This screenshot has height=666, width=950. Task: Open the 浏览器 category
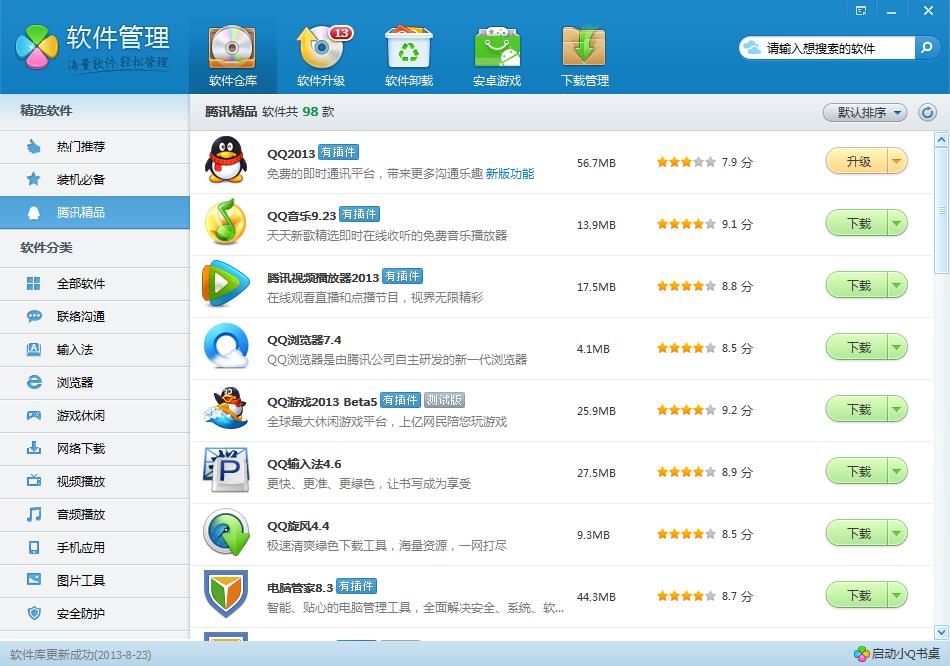pos(95,382)
